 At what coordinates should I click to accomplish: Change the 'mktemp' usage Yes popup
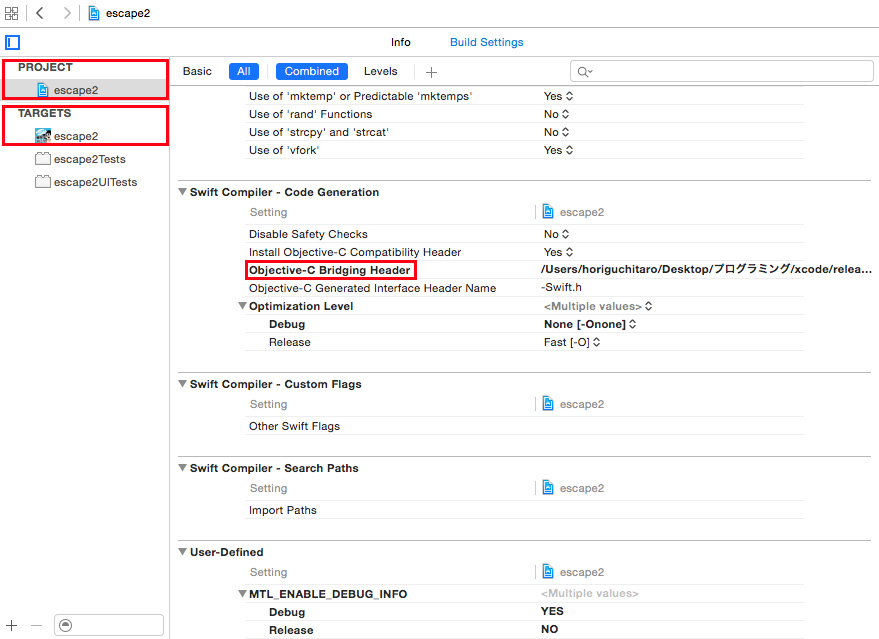558,96
